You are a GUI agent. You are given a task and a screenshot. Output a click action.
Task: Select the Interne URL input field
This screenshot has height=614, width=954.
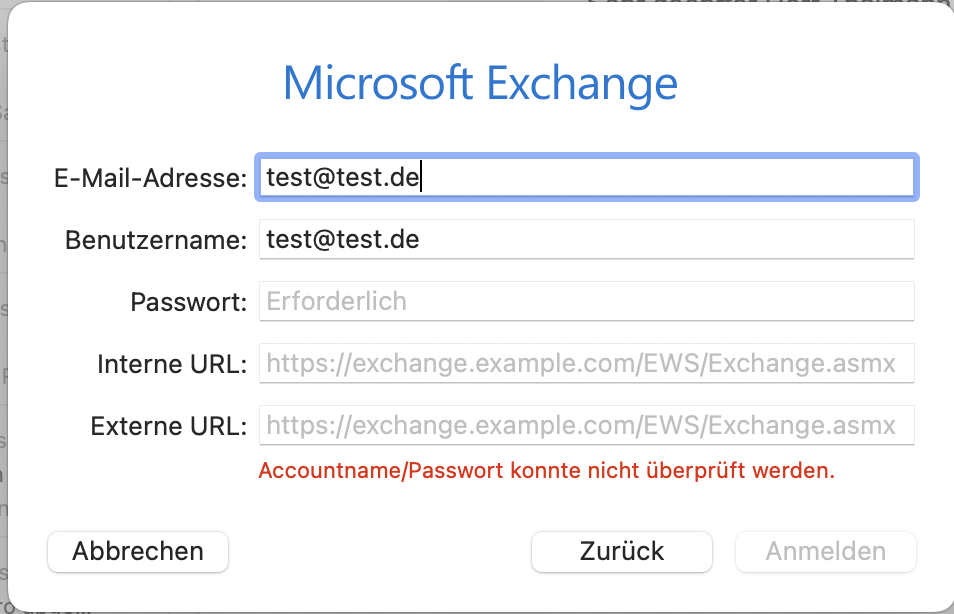(586, 364)
